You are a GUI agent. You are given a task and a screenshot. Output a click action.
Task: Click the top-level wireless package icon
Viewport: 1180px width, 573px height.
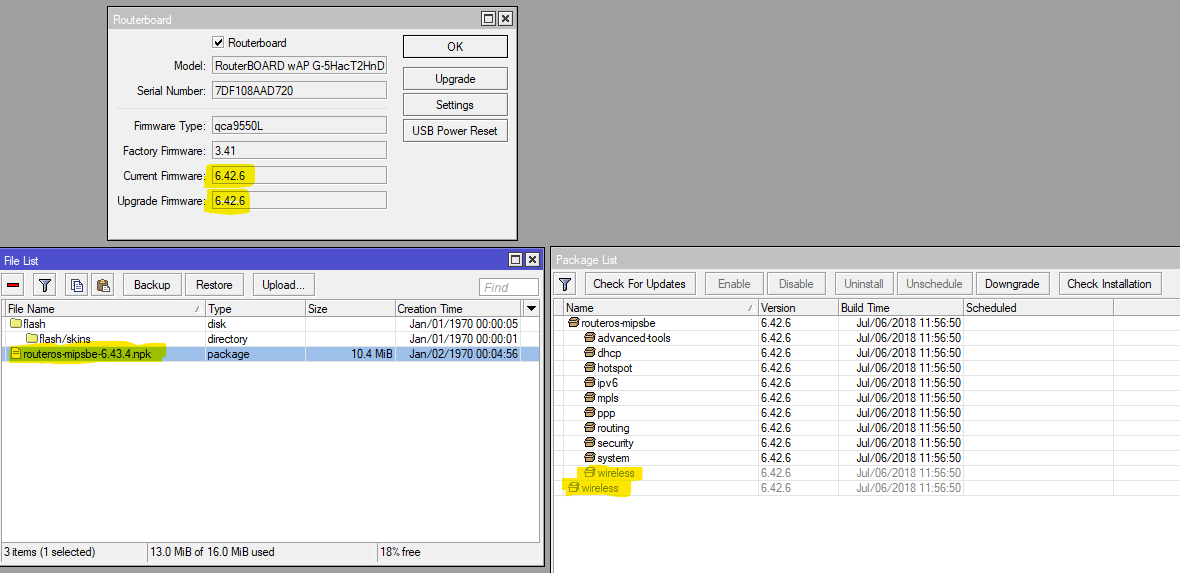(574, 489)
